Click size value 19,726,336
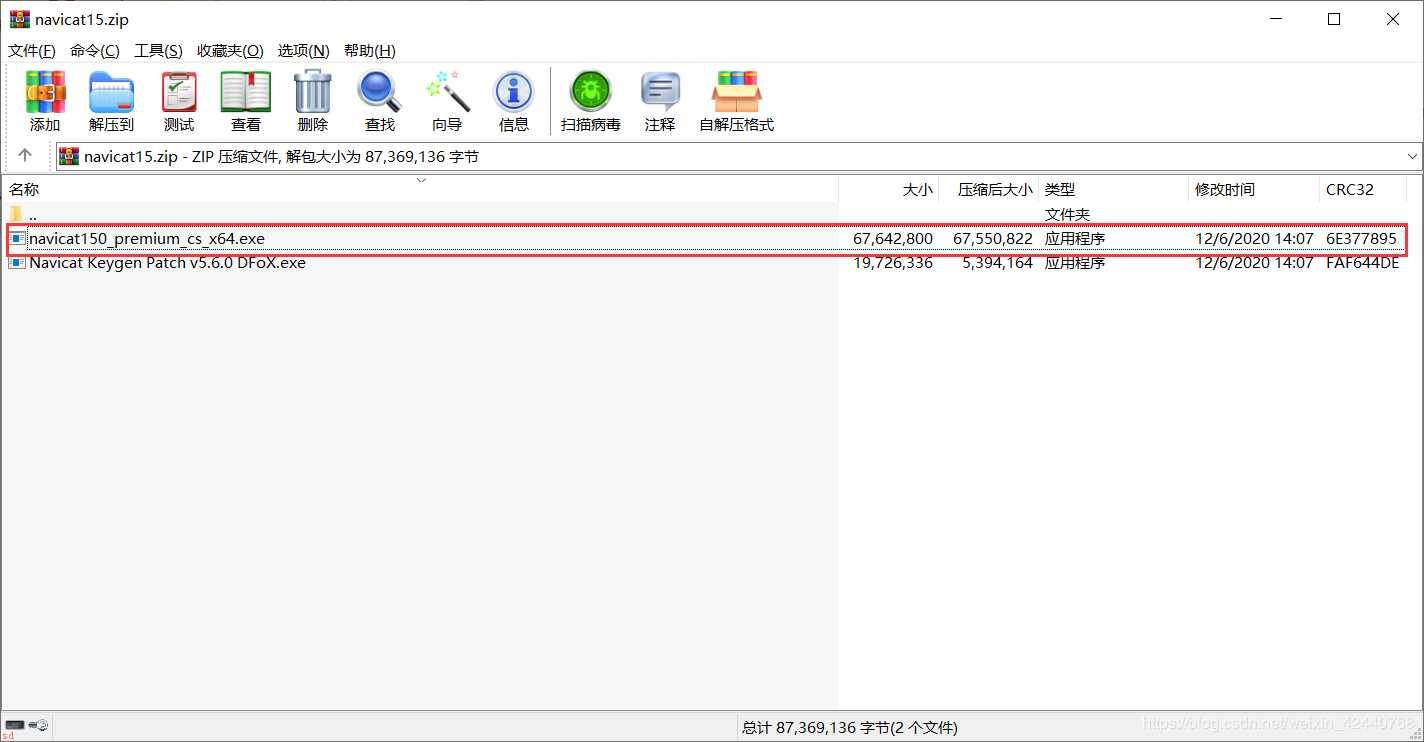Viewport: 1424px width, 742px height. 893,263
